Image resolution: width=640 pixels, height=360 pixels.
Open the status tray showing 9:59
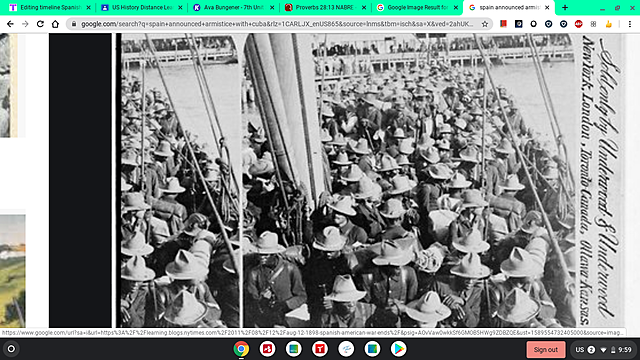click(603, 349)
